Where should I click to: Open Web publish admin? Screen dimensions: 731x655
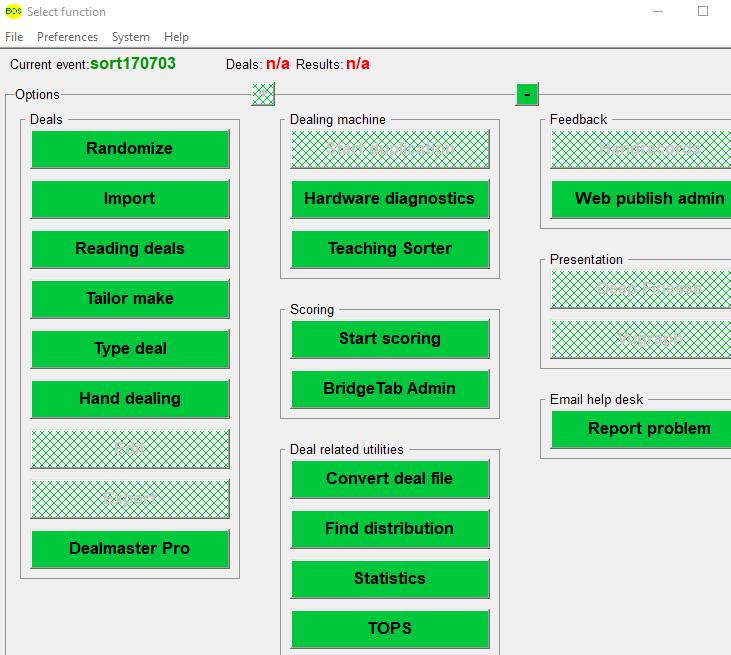(641, 199)
